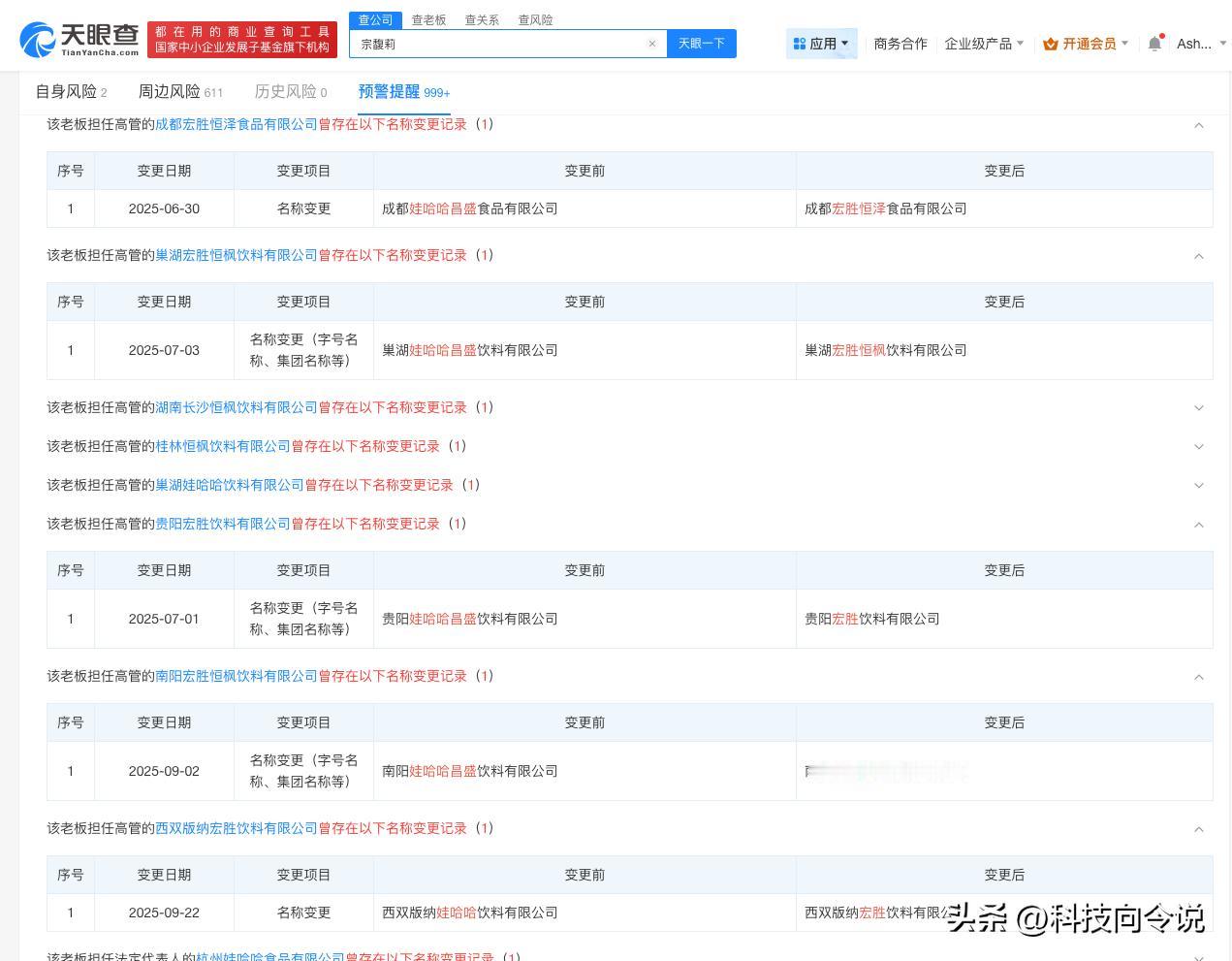
Task: Open the notification bell
Action: pos(1154,44)
